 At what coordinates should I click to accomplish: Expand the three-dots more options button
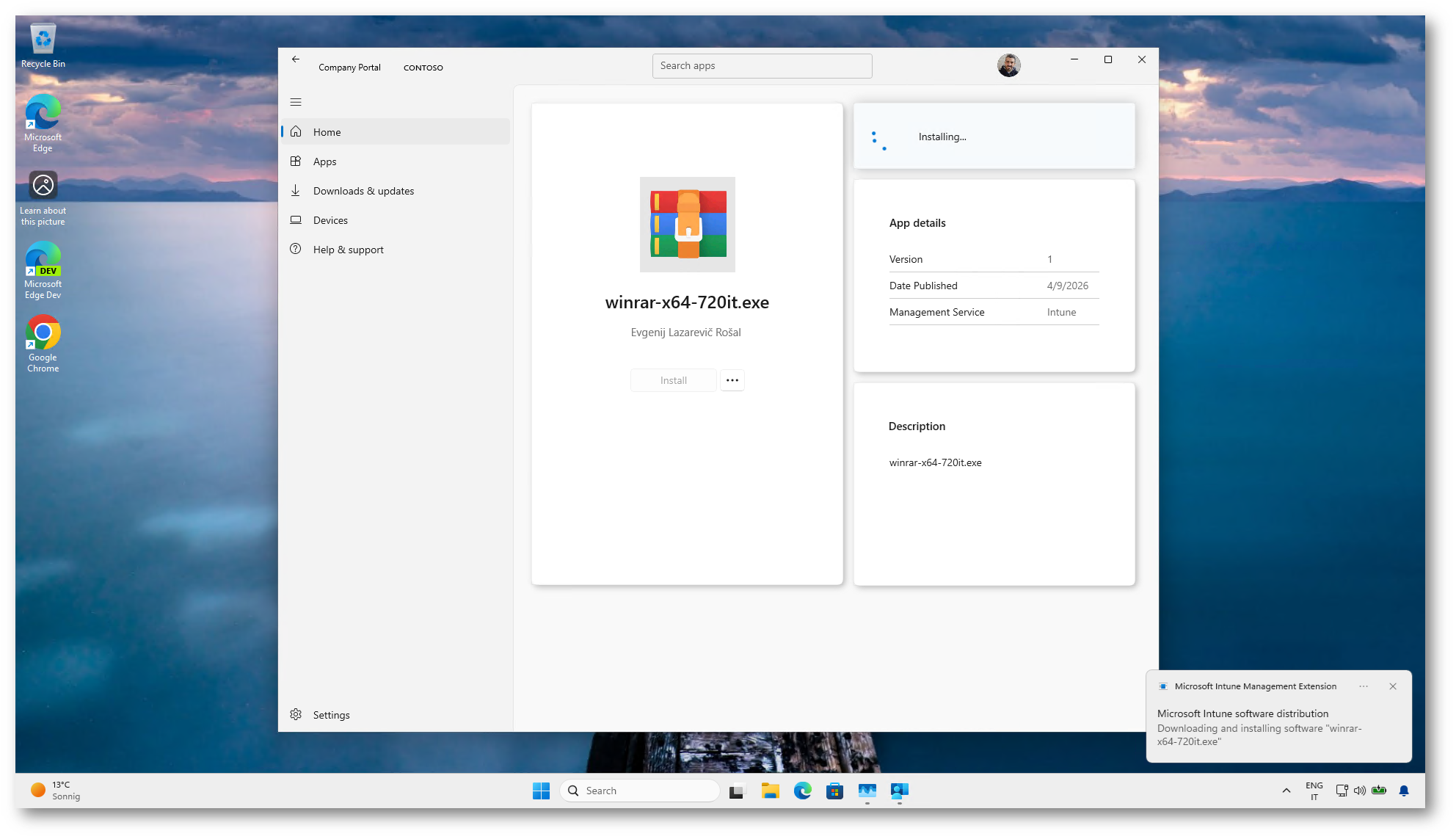coord(732,380)
